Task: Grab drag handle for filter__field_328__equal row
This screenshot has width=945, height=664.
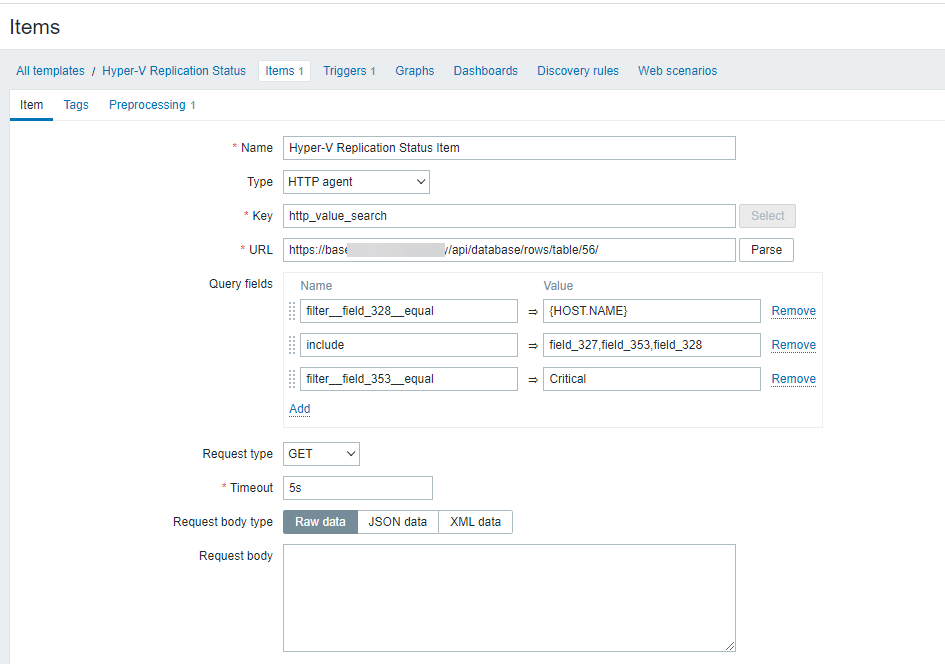Action: click(292, 311)
